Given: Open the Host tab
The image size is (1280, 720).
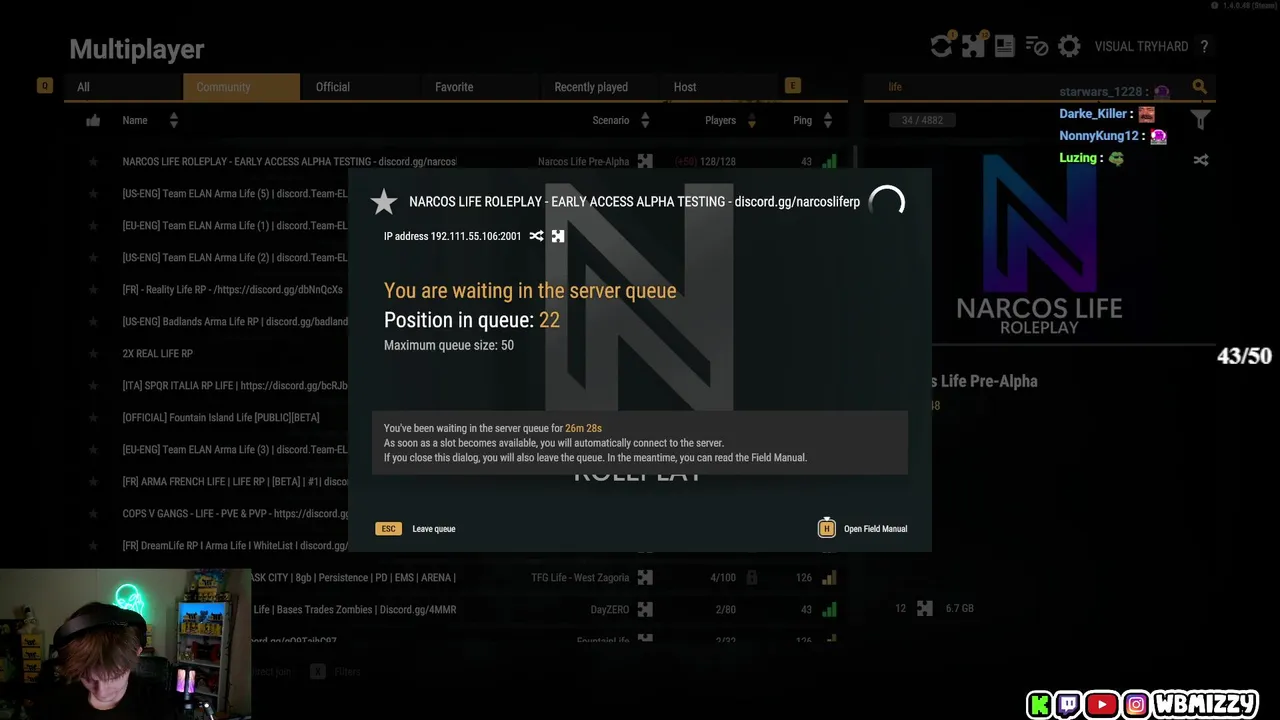Looking at the screenshot, I should [x=717, y=87].
